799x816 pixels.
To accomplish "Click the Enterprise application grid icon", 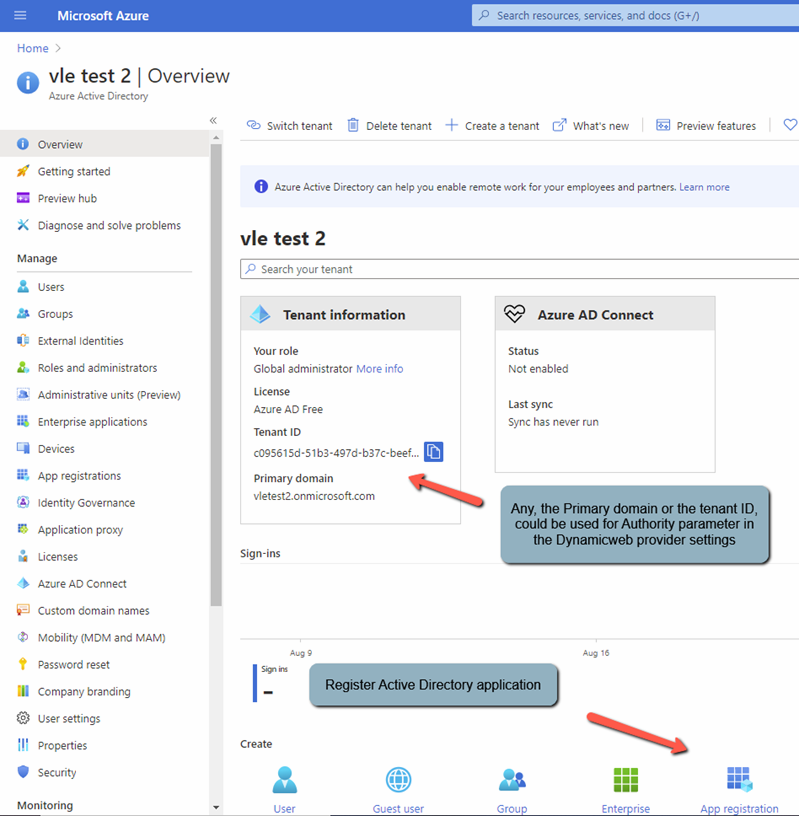I will [x=626, y=780].
